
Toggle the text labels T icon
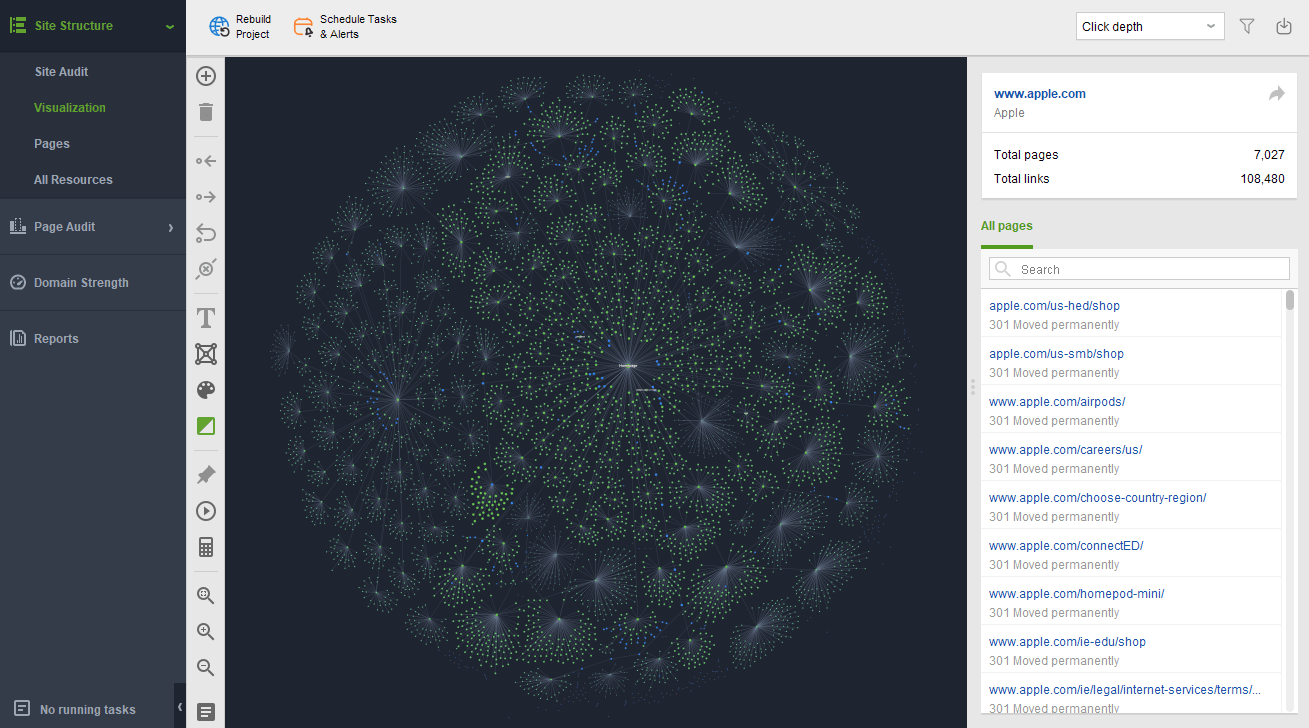206,318
